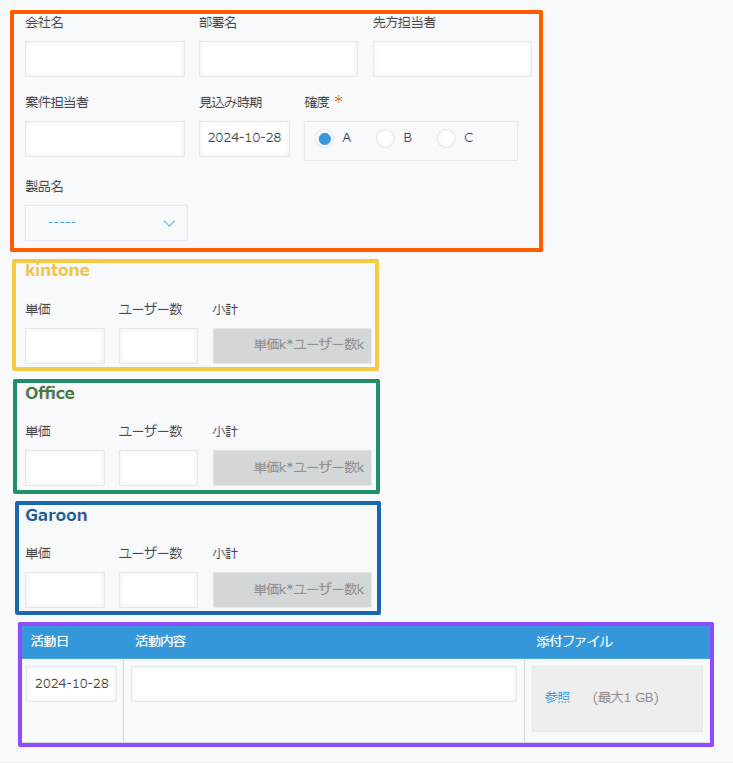This screenshot has height=763, width=733.
Task: Click the 先方担当者 input field
Action: click(x=452, y=59)
